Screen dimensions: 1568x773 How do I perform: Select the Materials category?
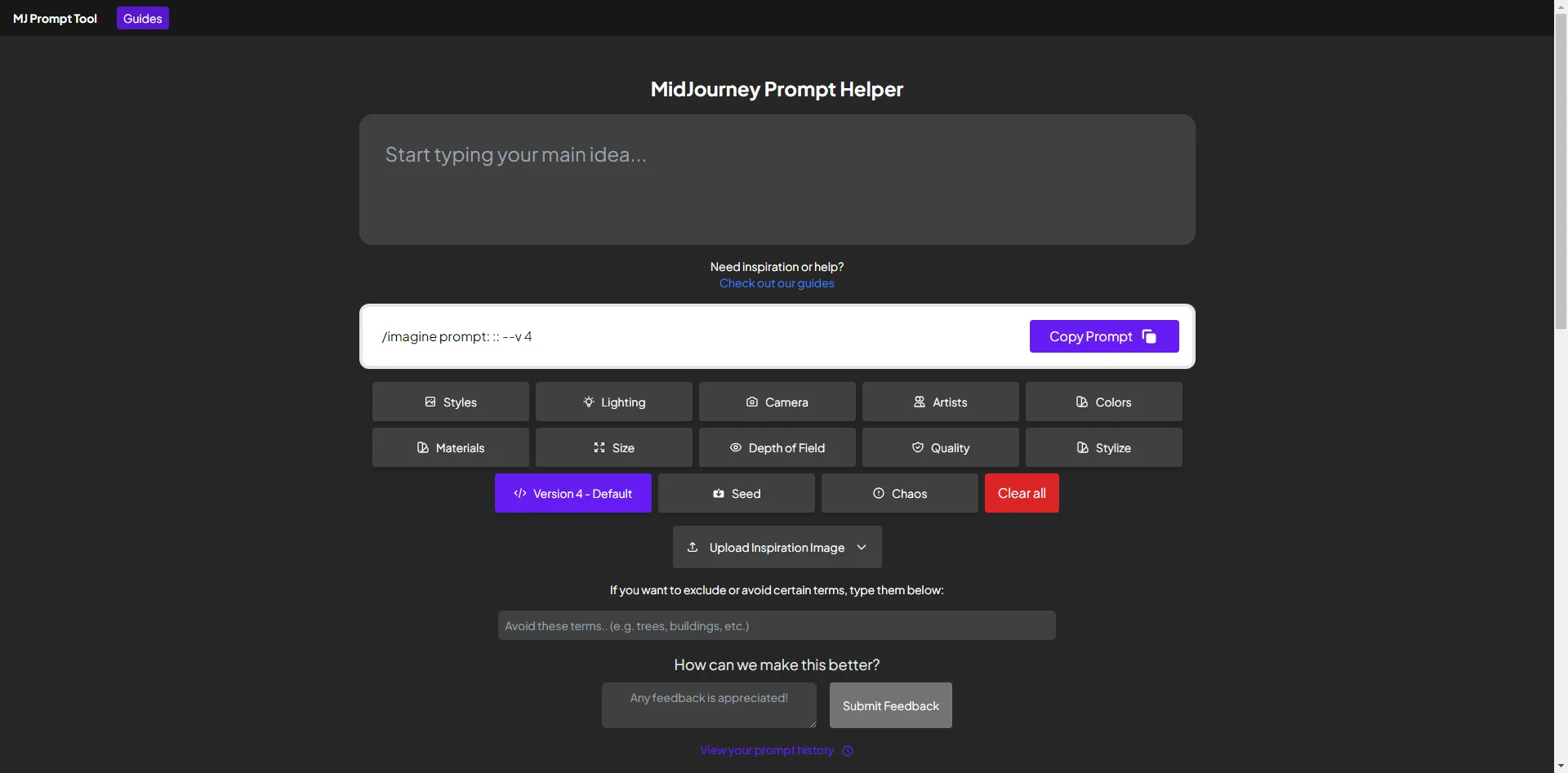[x=450, y=447]
